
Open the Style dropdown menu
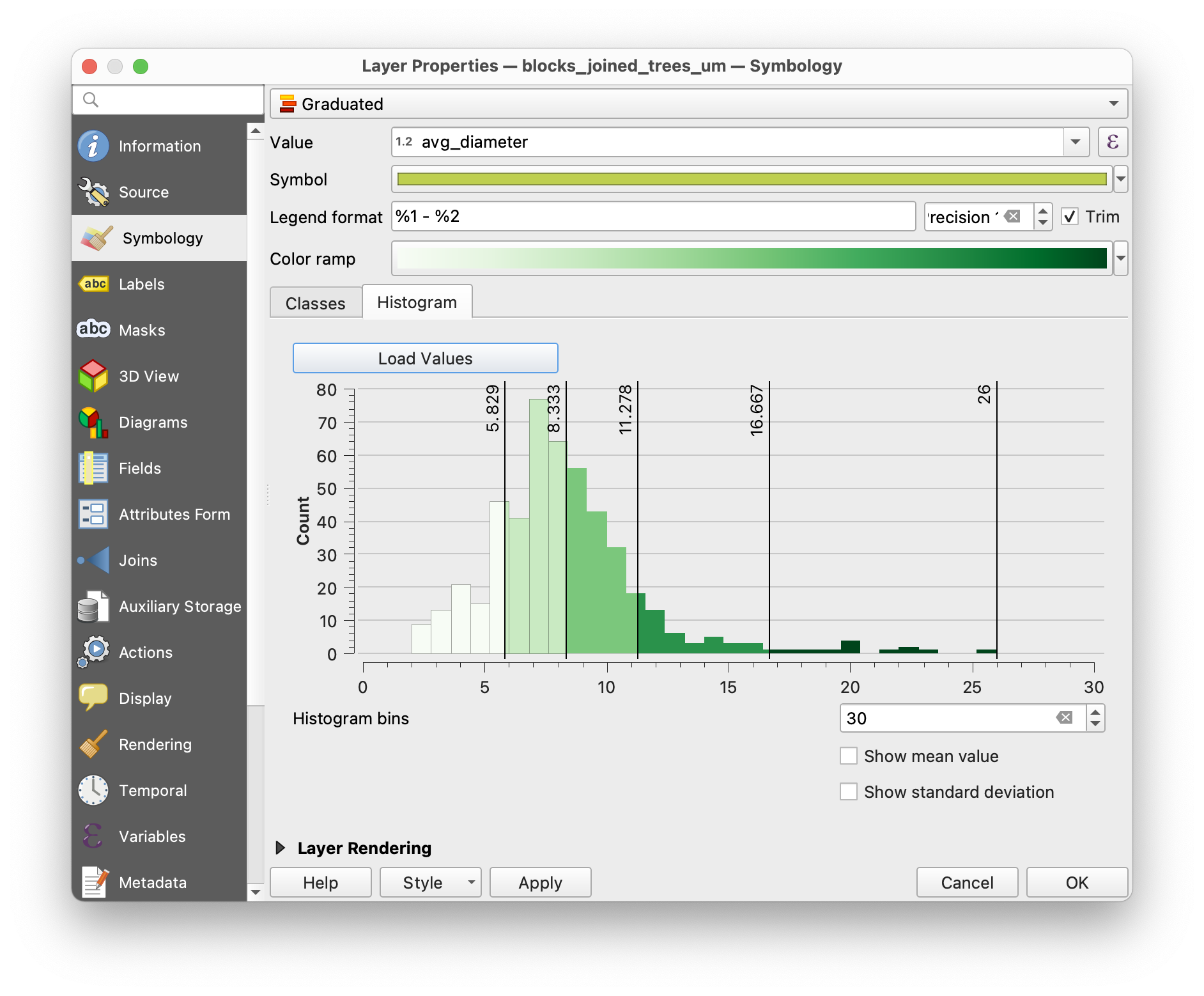pos(429,882)
